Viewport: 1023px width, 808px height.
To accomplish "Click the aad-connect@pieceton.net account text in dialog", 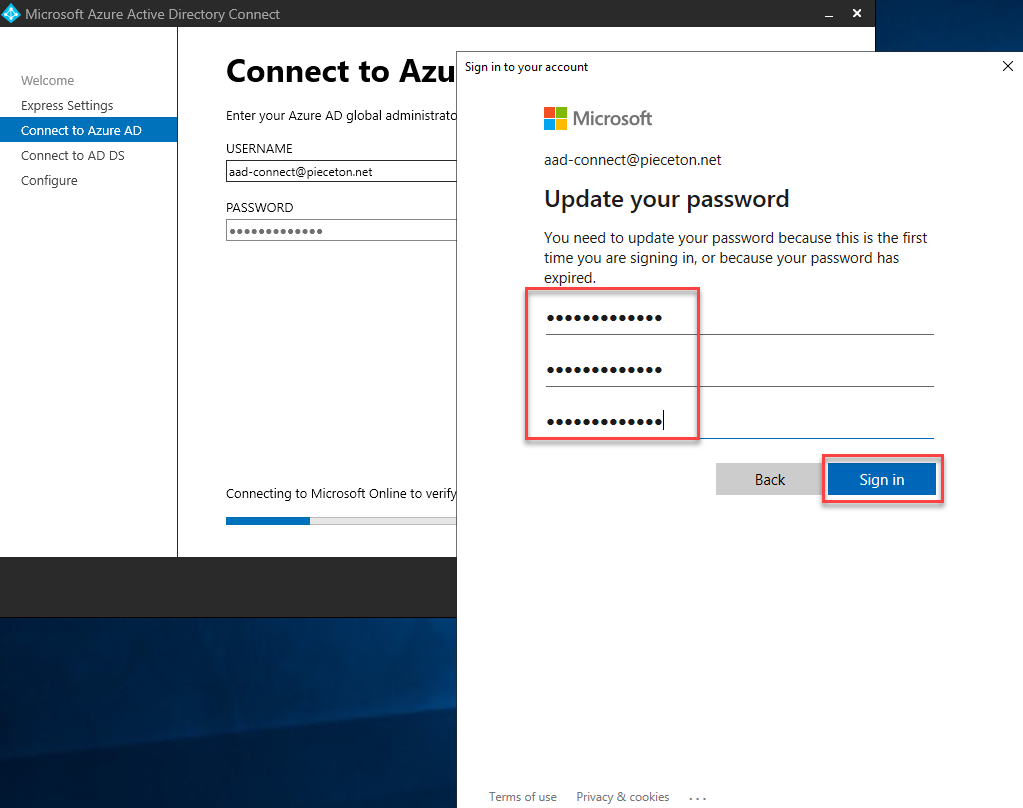I will pyautogui.click(x=632, y=160).
